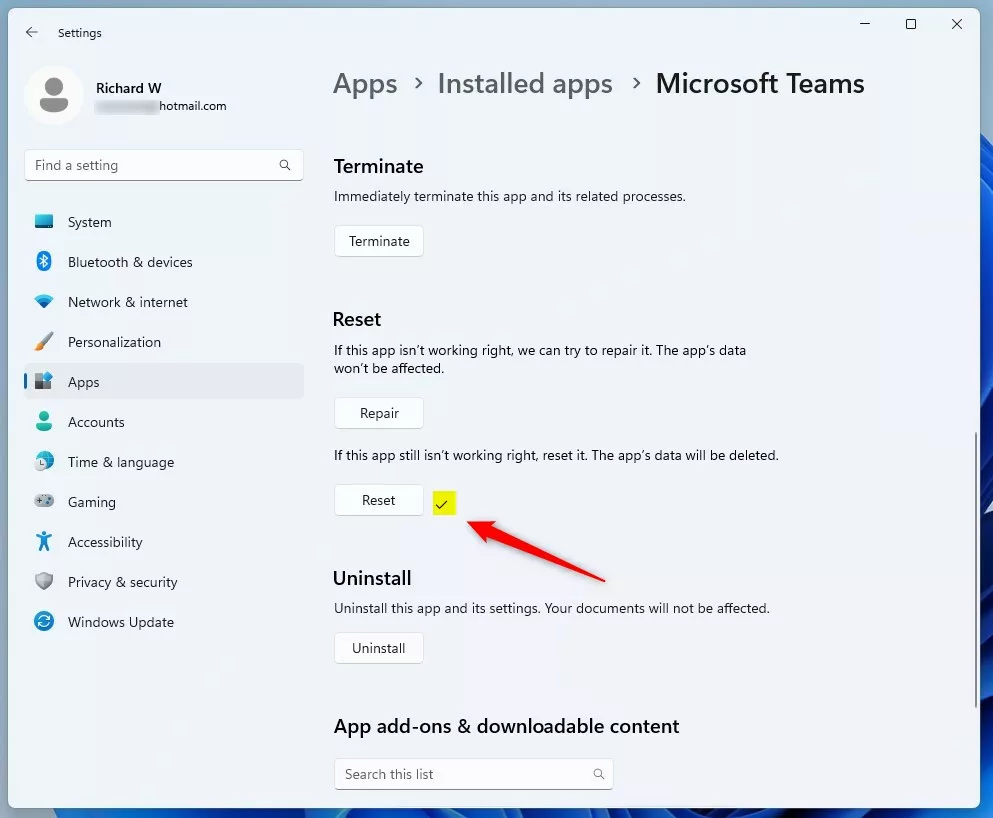Click the Network wifi icon

pos(44,301)
